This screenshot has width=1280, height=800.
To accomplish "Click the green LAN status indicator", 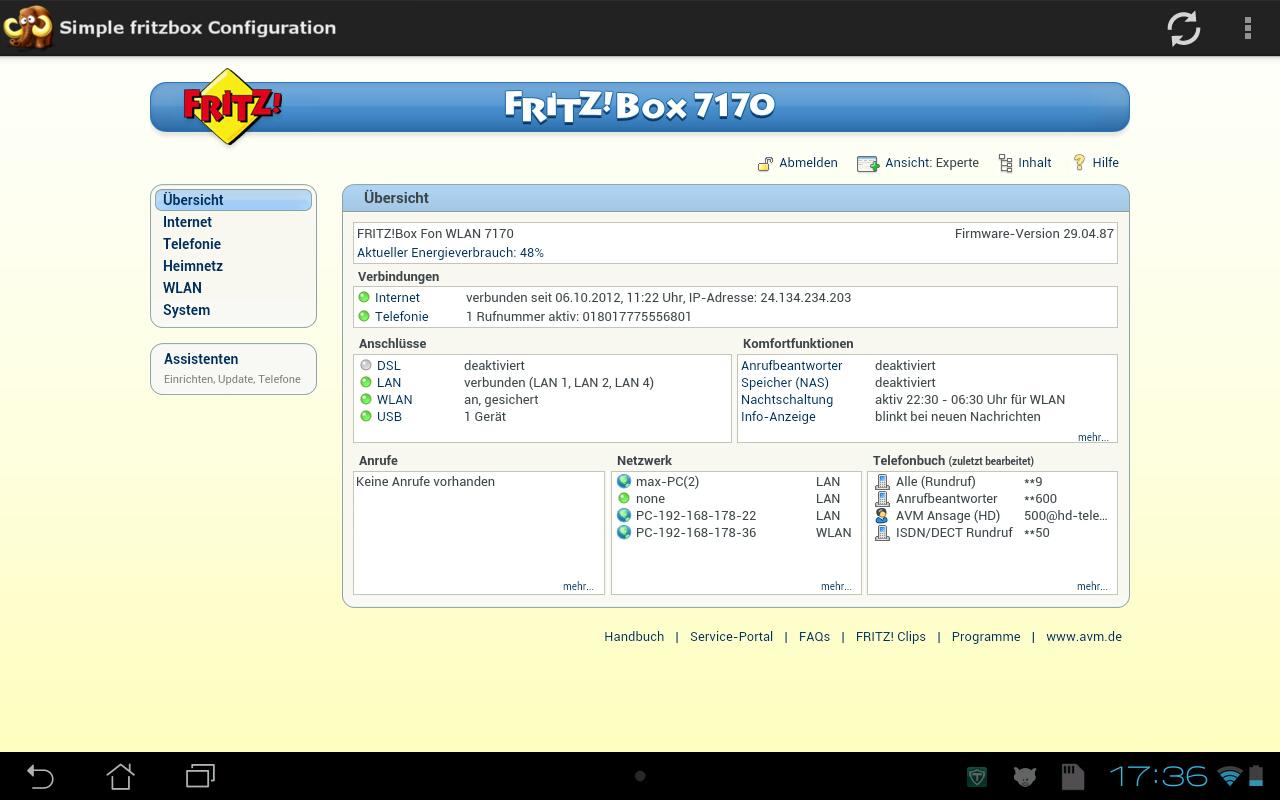I will 366,383.
